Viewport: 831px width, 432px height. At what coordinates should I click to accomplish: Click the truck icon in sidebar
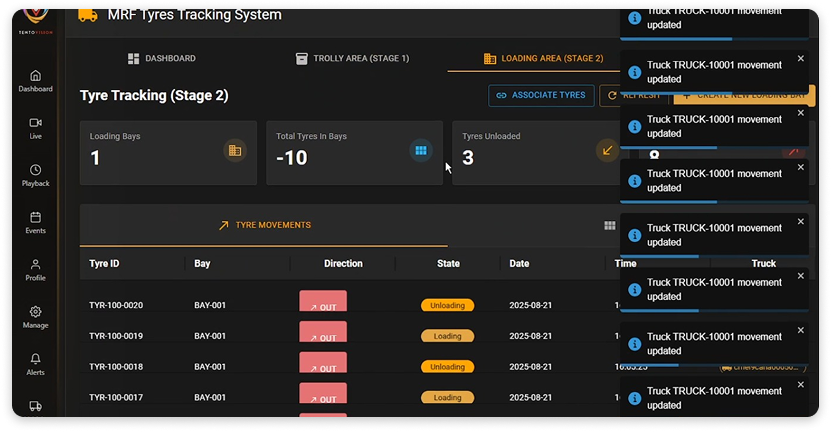[35, 406]
